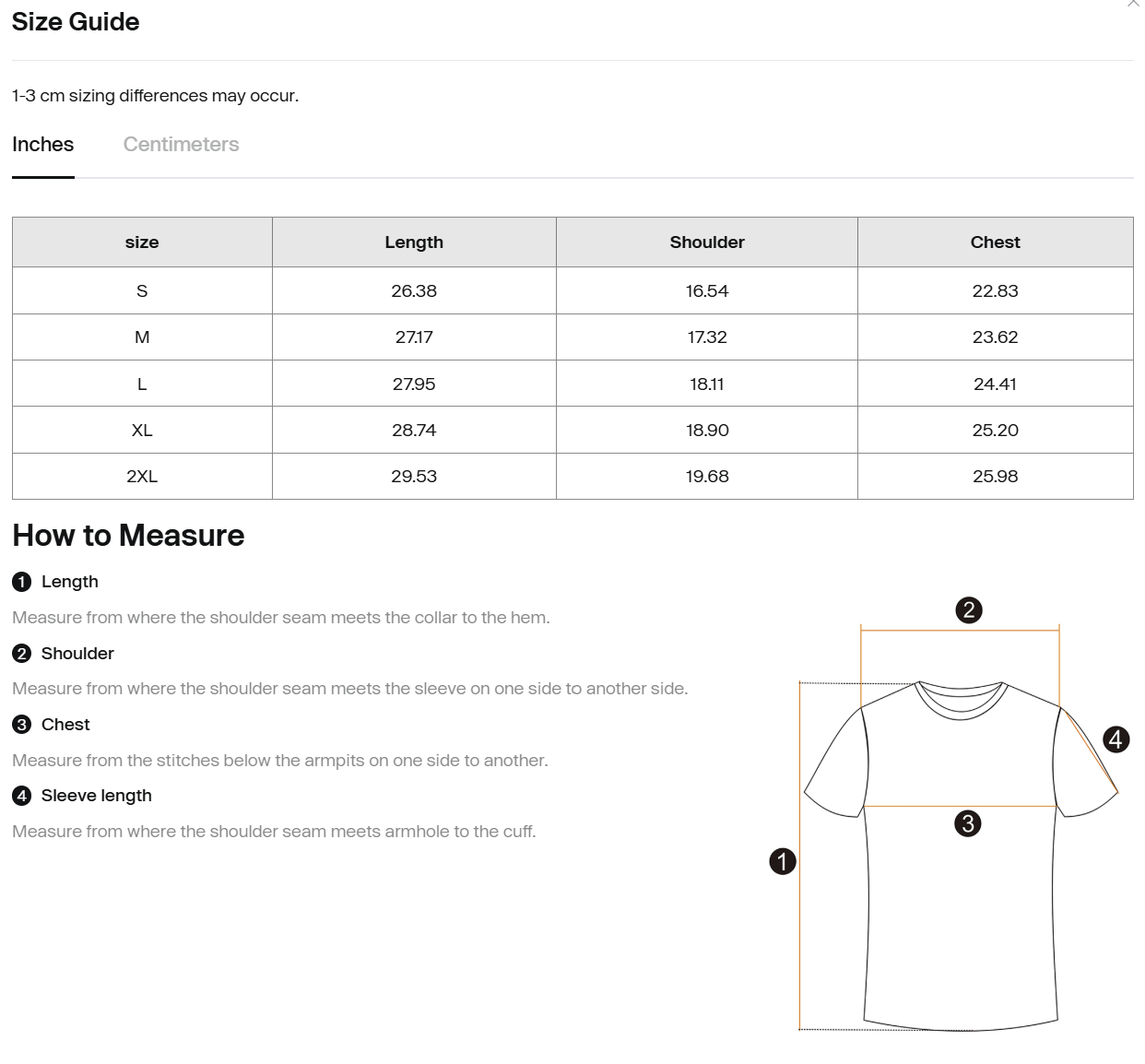Image resolution: width=1145 pixels, height=1064 pixels.
Task: Click number 1 icon beside Length heading
Action: click(x=22, y=582)
